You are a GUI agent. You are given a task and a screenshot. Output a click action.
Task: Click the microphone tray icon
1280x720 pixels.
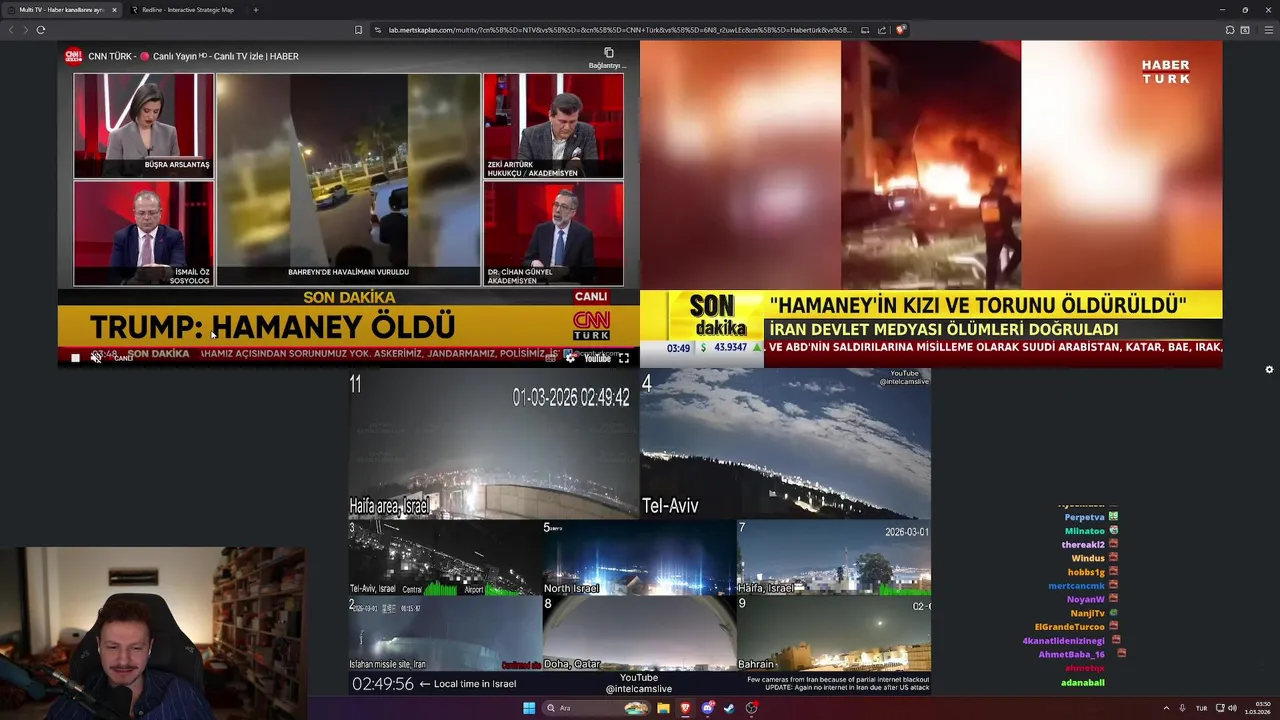click(1182, 708)
